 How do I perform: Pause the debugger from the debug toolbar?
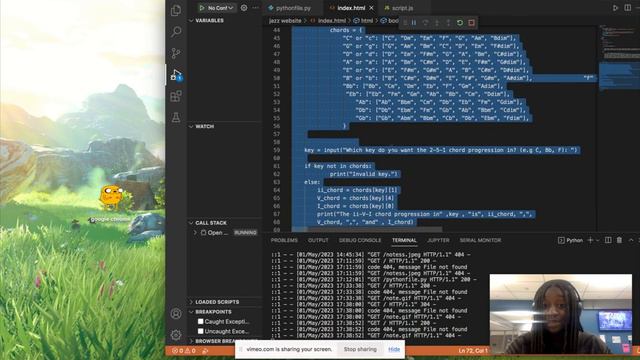(414, 23)
